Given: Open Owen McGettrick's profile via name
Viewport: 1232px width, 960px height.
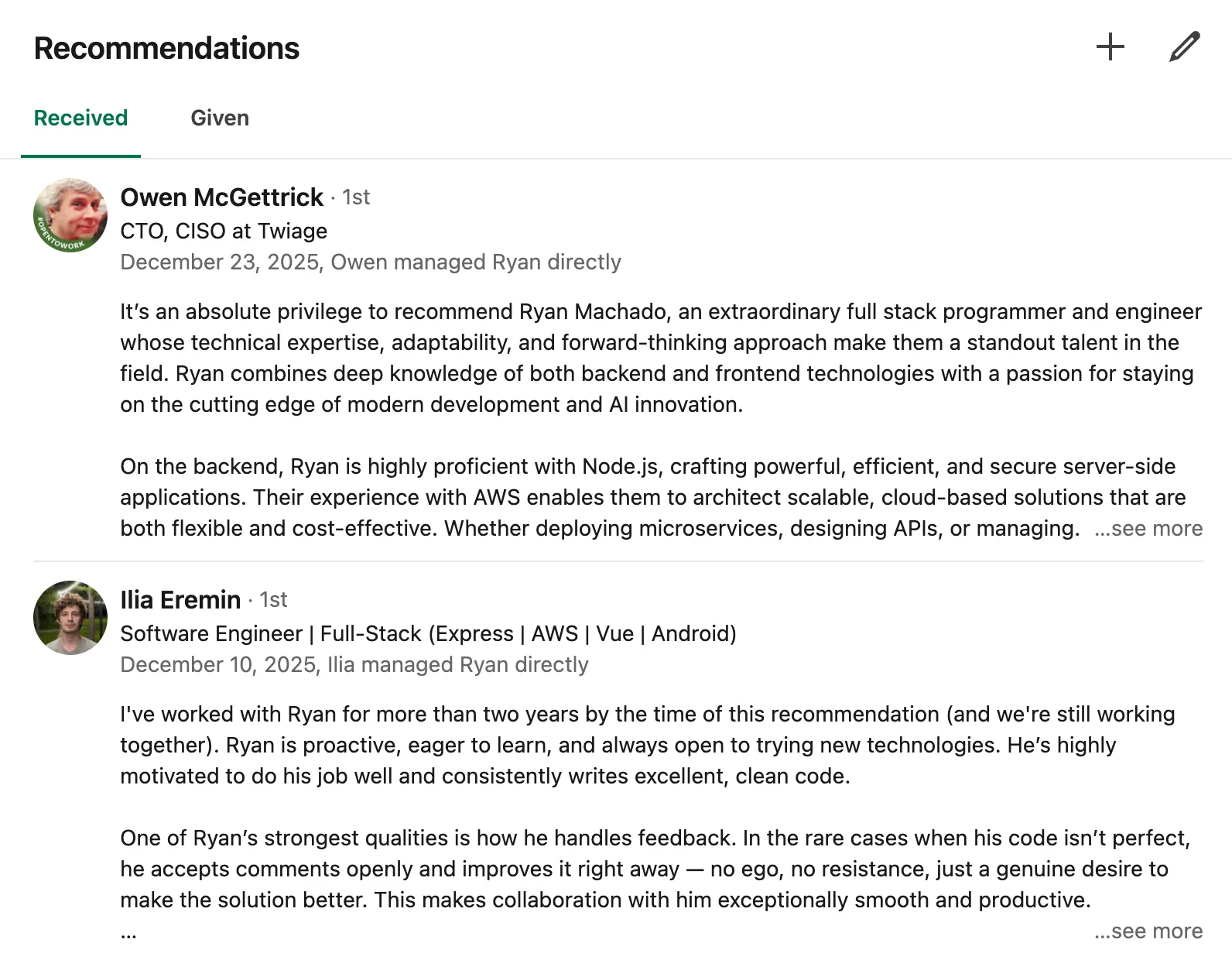Looking at the screenshot, I should pos(221,197).
